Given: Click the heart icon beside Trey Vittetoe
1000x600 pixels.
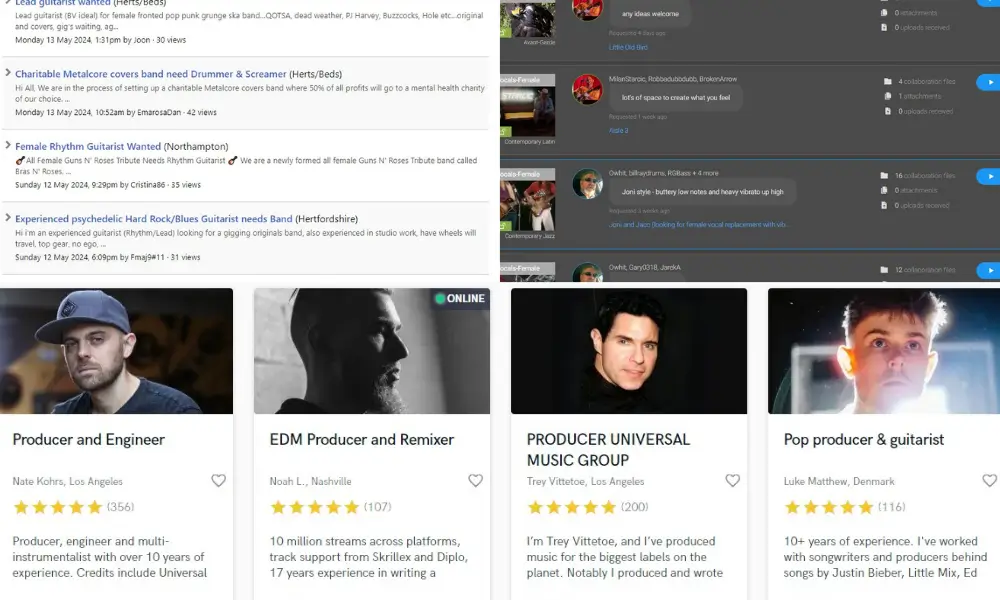Looking at the screenshot, I should coord(732,481).
